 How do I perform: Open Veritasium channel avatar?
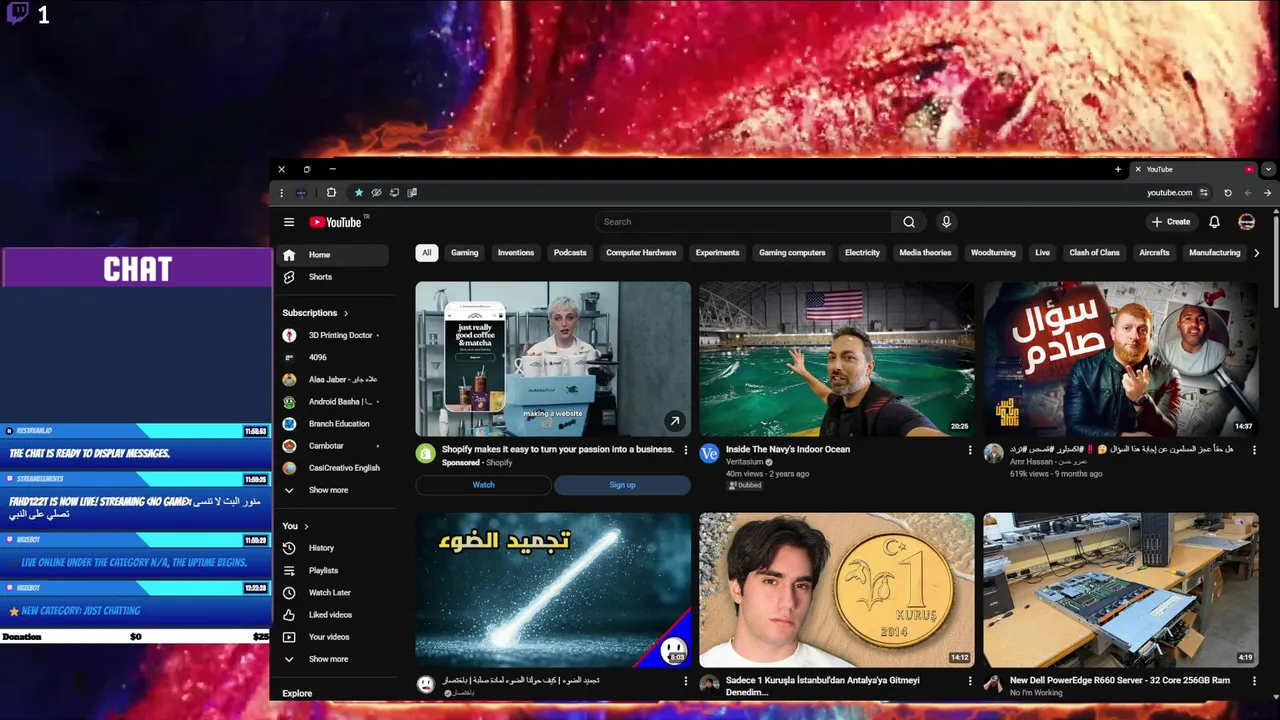point(709,454)
